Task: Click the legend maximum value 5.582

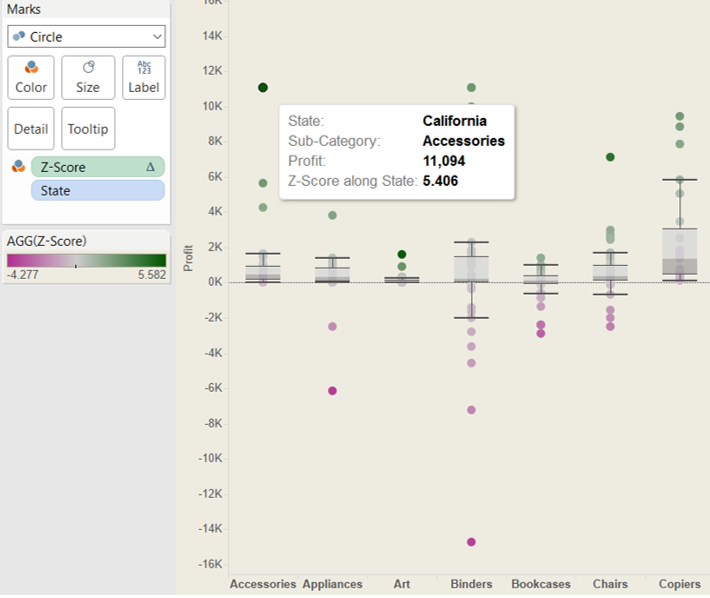Action: [x=152, y=275]
